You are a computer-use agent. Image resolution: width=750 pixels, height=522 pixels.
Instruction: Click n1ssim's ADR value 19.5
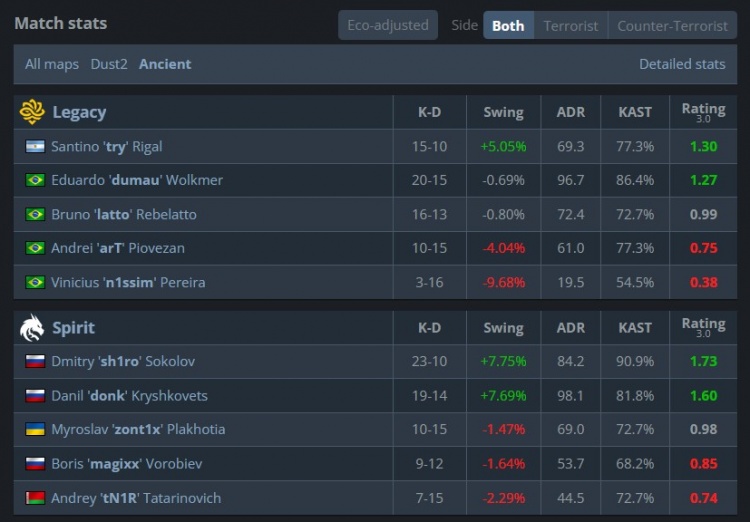click(571, 282)
